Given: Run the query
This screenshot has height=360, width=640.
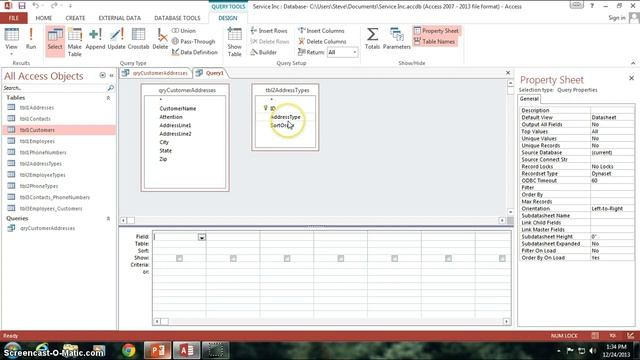Looking at the screenshot, I should pos(31,39).
